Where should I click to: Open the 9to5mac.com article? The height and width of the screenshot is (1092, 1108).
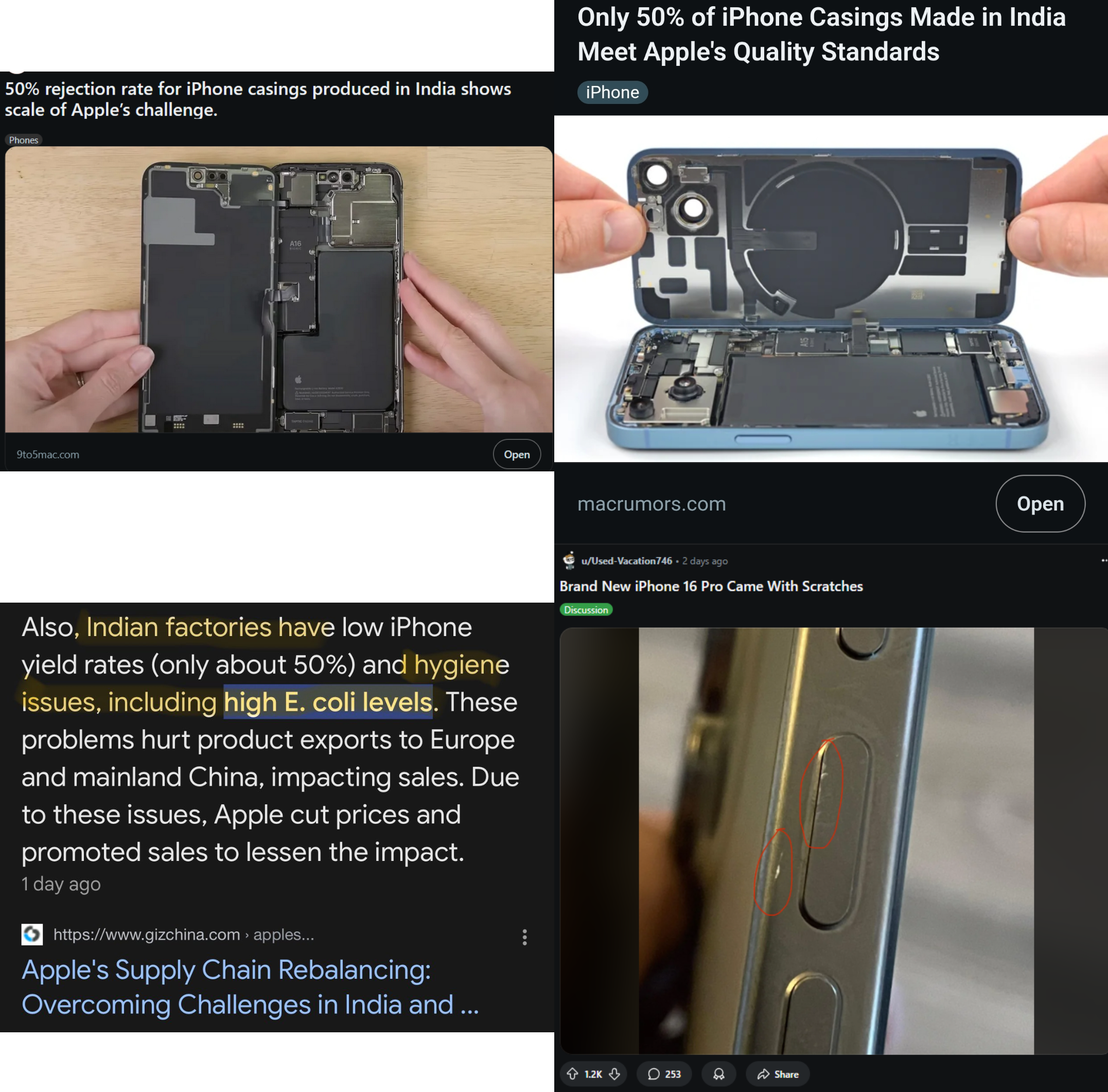(517, 454)
